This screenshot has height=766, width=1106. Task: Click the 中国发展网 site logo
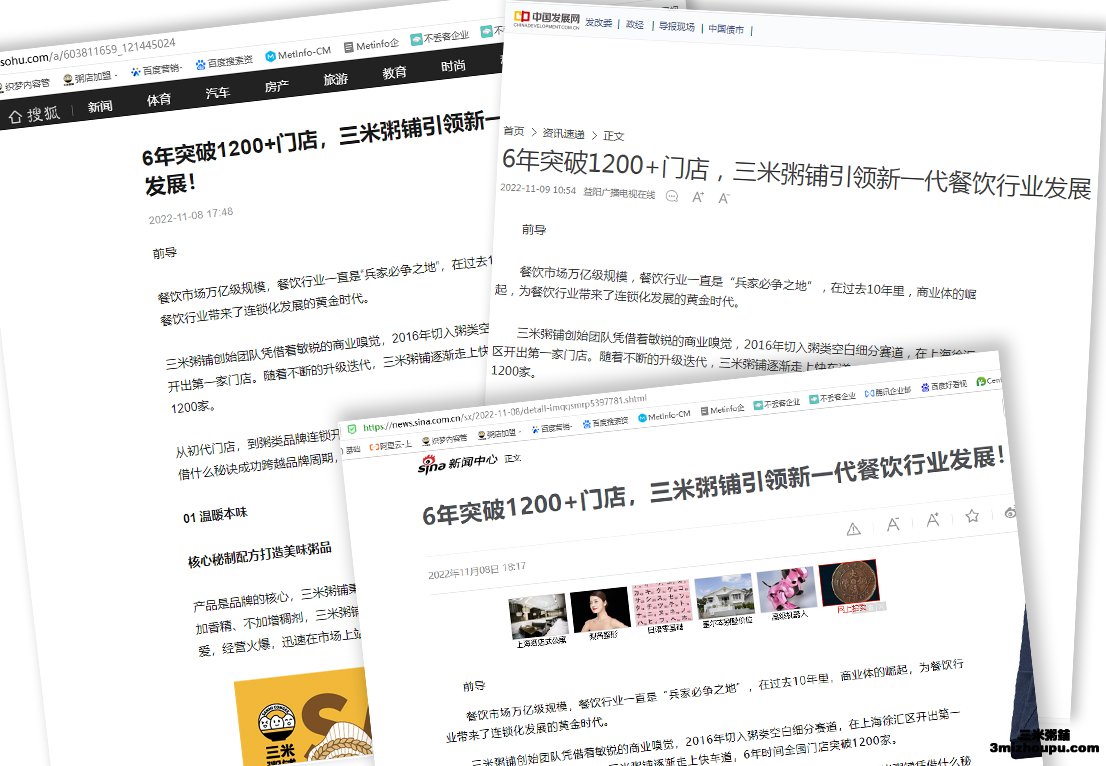(547, 19)
